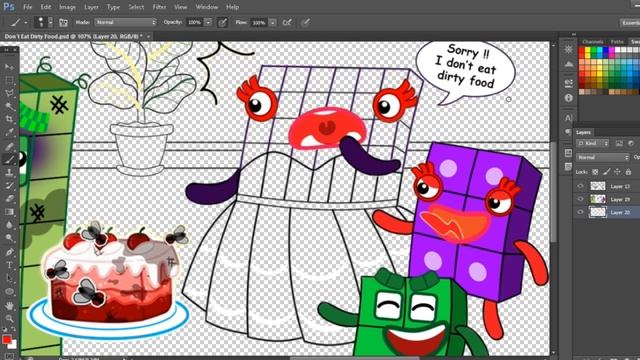
Task: Select the Crop tool
Action: pyautogui.click(x=9, y=119)
